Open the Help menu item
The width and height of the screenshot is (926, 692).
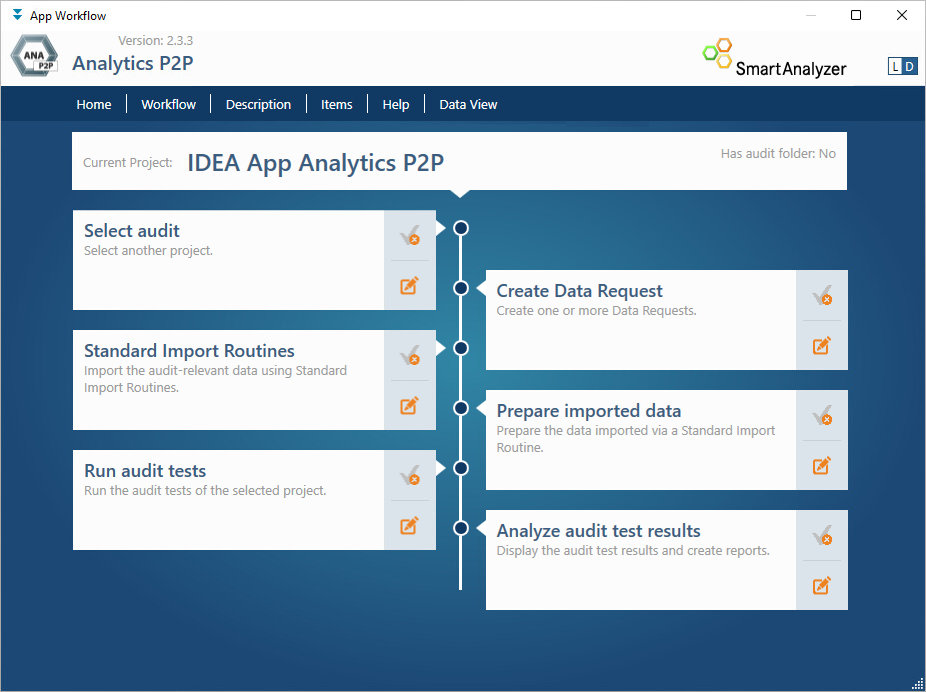point(396,105)
